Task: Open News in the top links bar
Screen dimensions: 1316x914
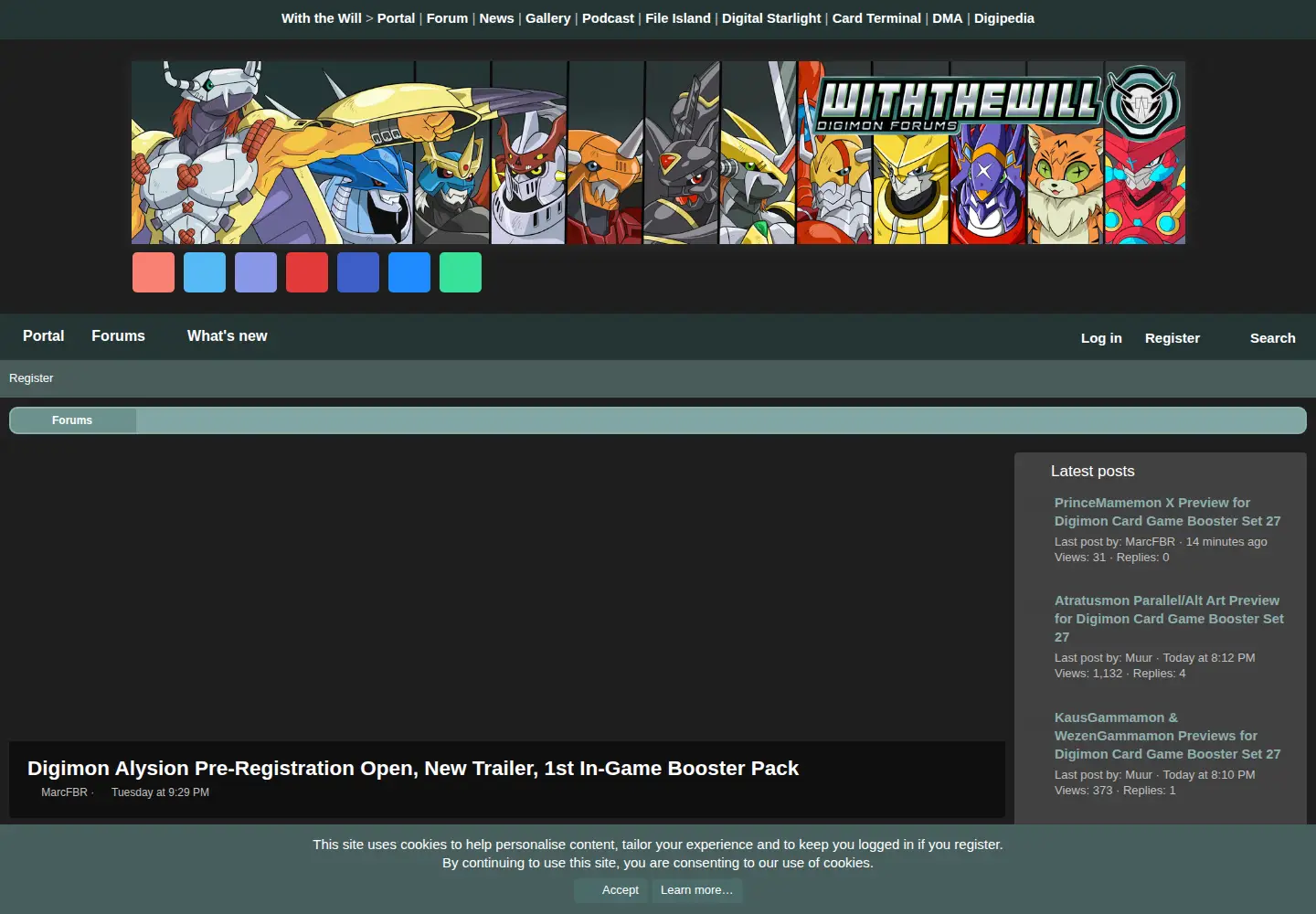Action: (496, 18)
